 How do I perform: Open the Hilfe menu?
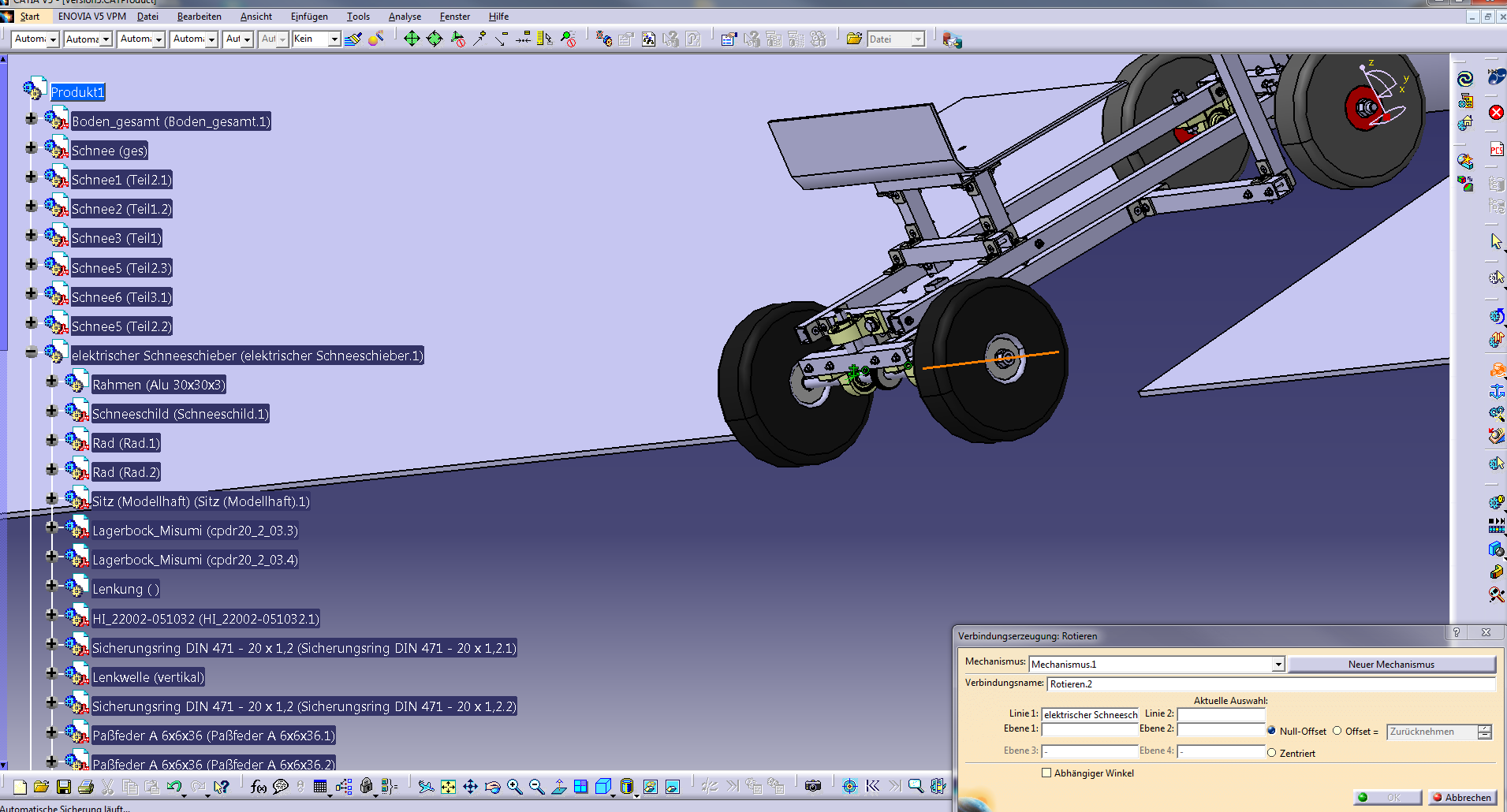[x=498, y=17]
